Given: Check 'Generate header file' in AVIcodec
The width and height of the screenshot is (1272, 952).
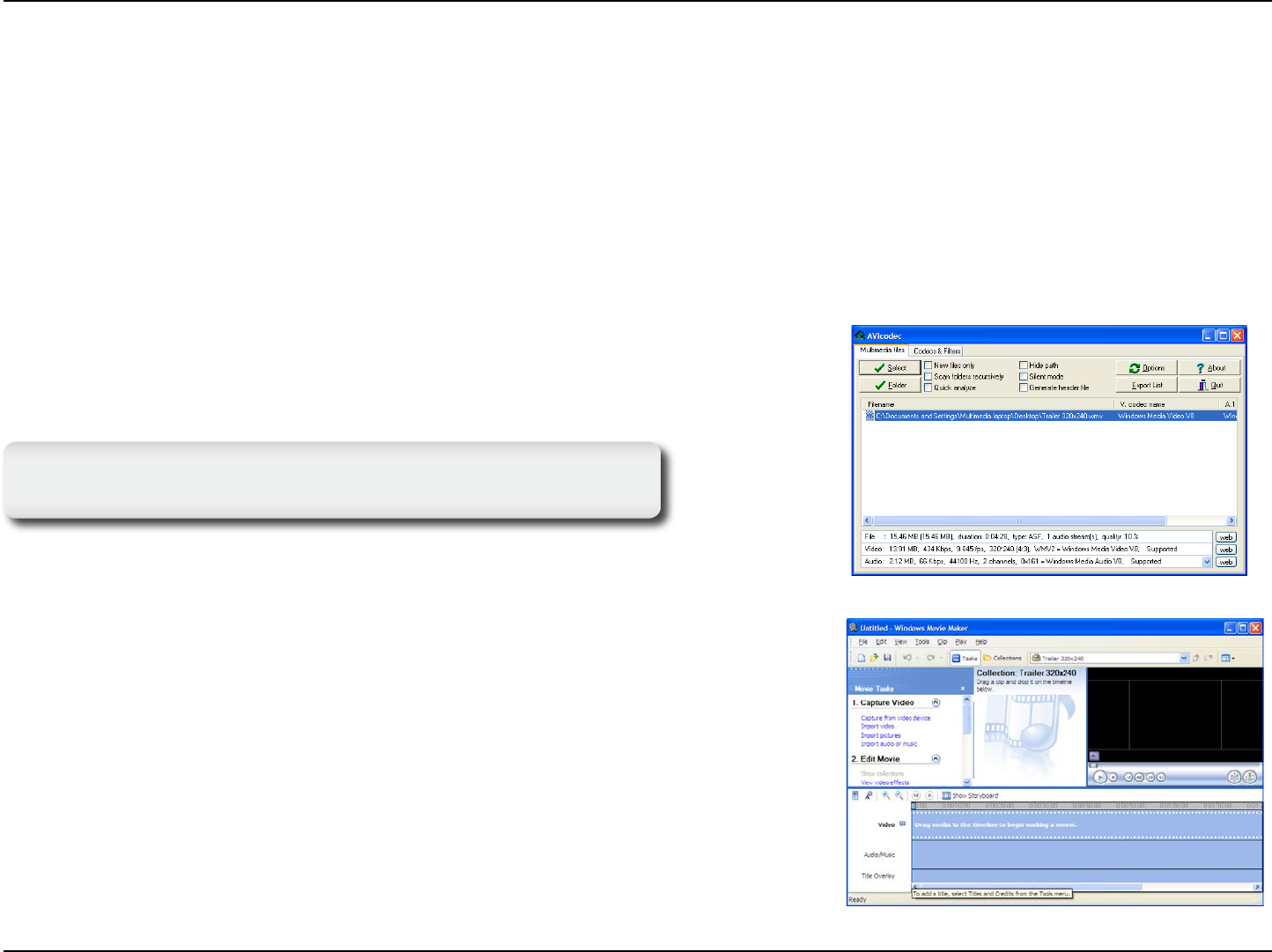Looking at the screenshot, I should [1024, 387].
